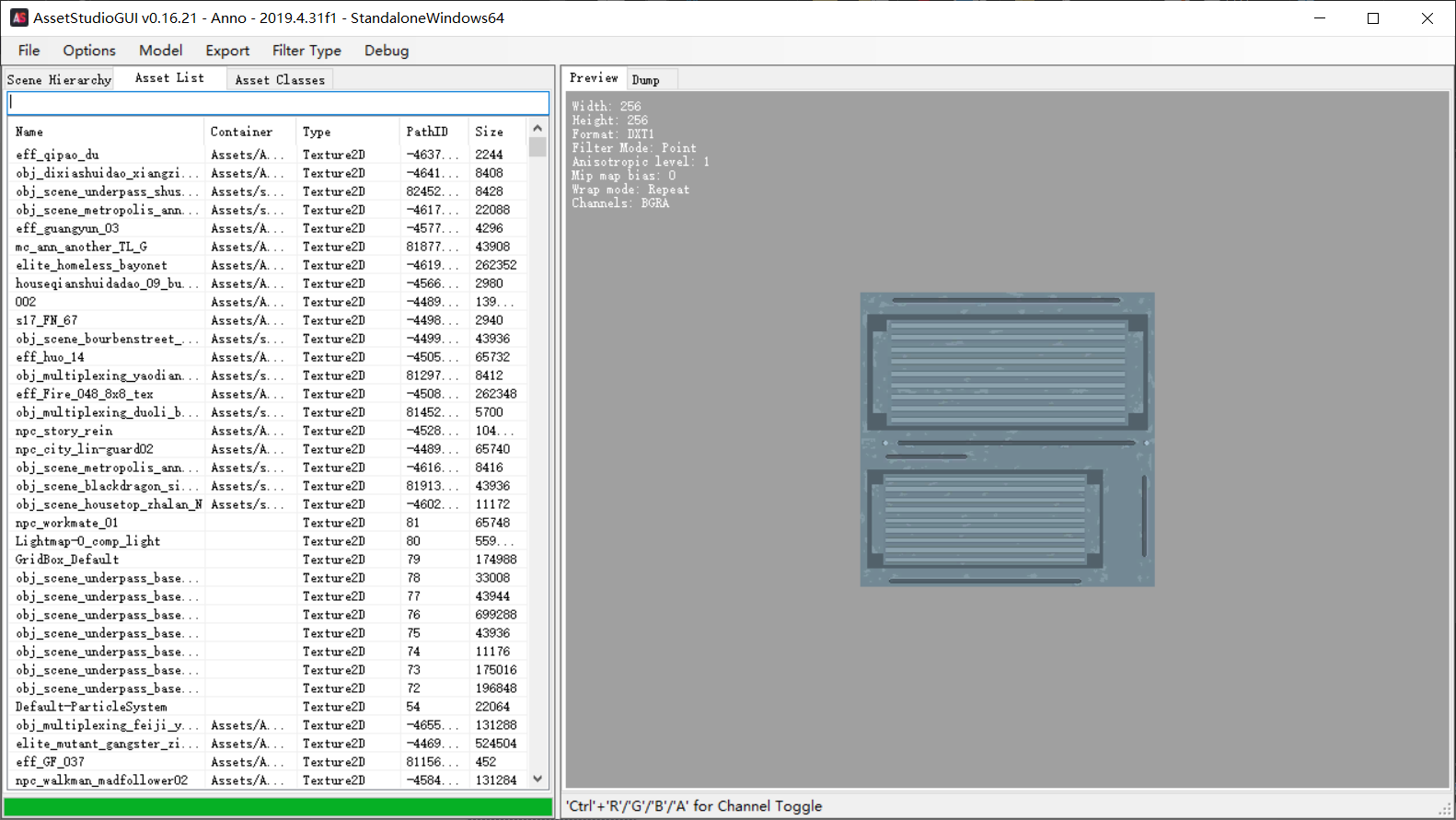Close the AssetStudioGUI window
1456x820 pixels.
(1427, 17)
